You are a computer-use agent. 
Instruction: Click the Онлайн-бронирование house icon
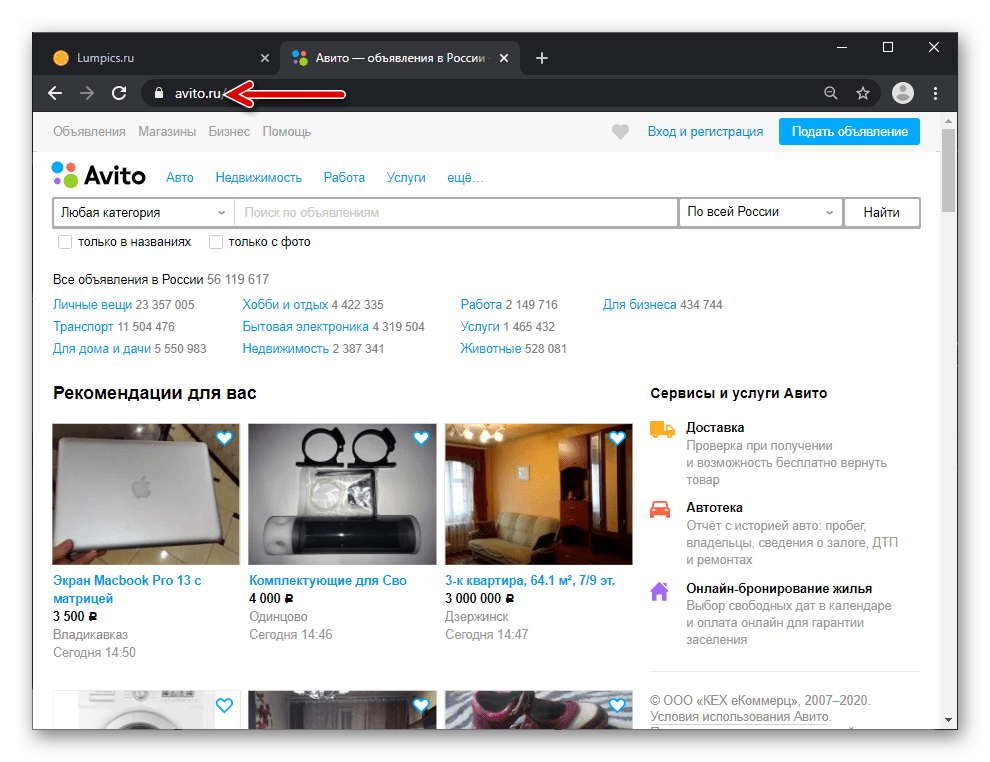point(659,591)
